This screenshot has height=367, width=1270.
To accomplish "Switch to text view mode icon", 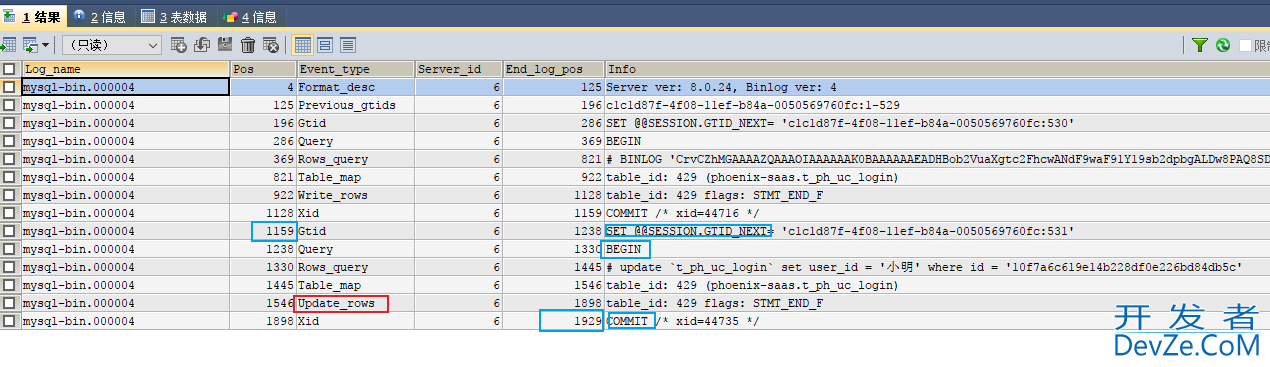I will coord(348,45).
